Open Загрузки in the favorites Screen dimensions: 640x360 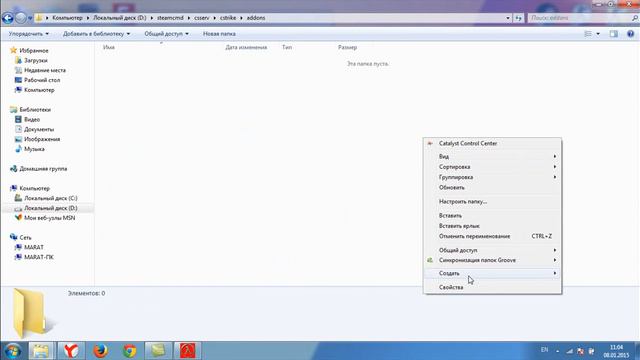tap(36, 60)
